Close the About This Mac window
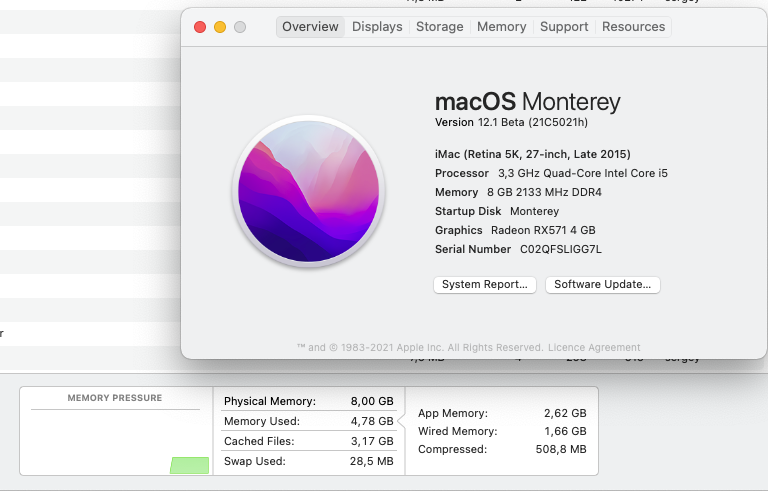Image resolution: width=768 pixels, height=491 pixels. pyautogui.click(x=200, y=27)
